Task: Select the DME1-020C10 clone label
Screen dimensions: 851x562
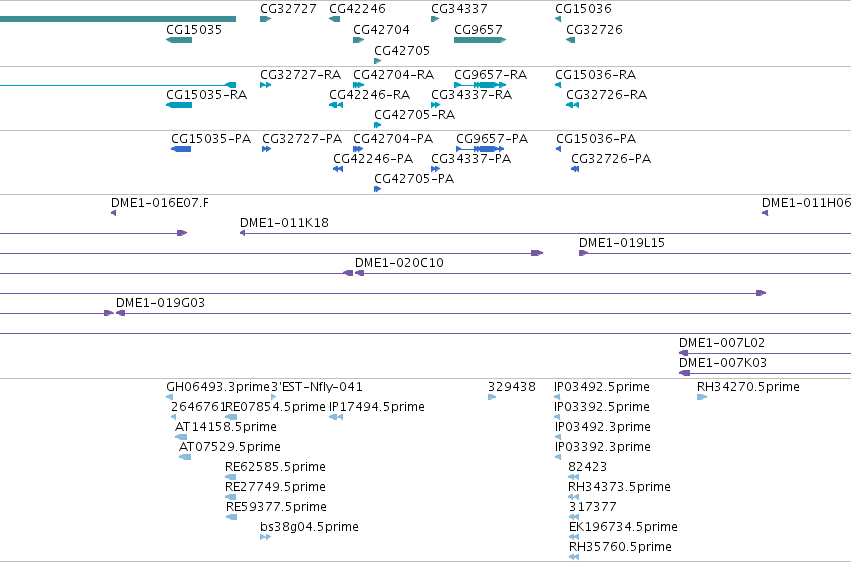Action: [x=399, y=263]
